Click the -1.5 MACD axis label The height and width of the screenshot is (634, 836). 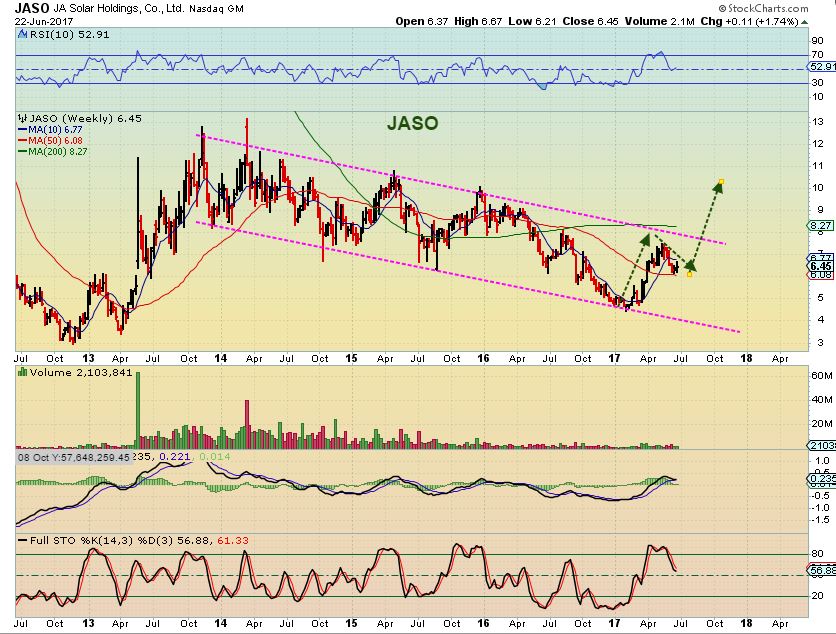[x=822, y=520]
